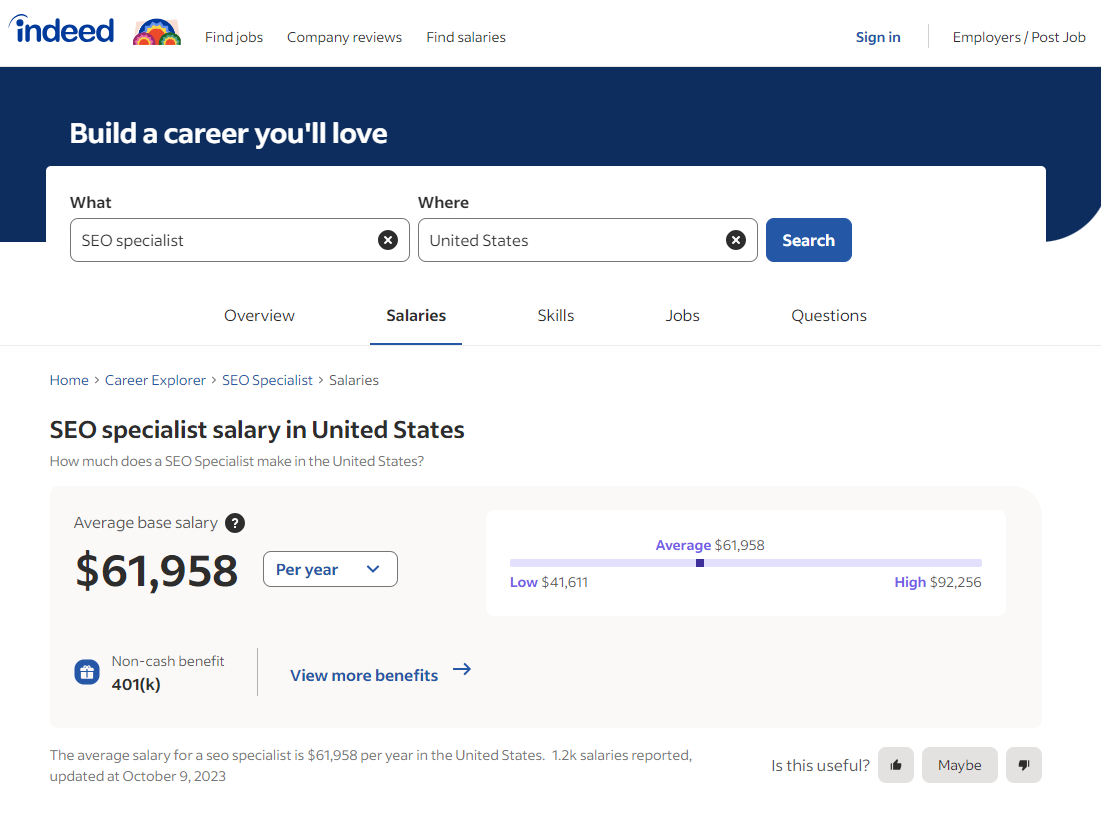
Task: Click the colorful rainbow emblem icon
Action: (157, 32)
